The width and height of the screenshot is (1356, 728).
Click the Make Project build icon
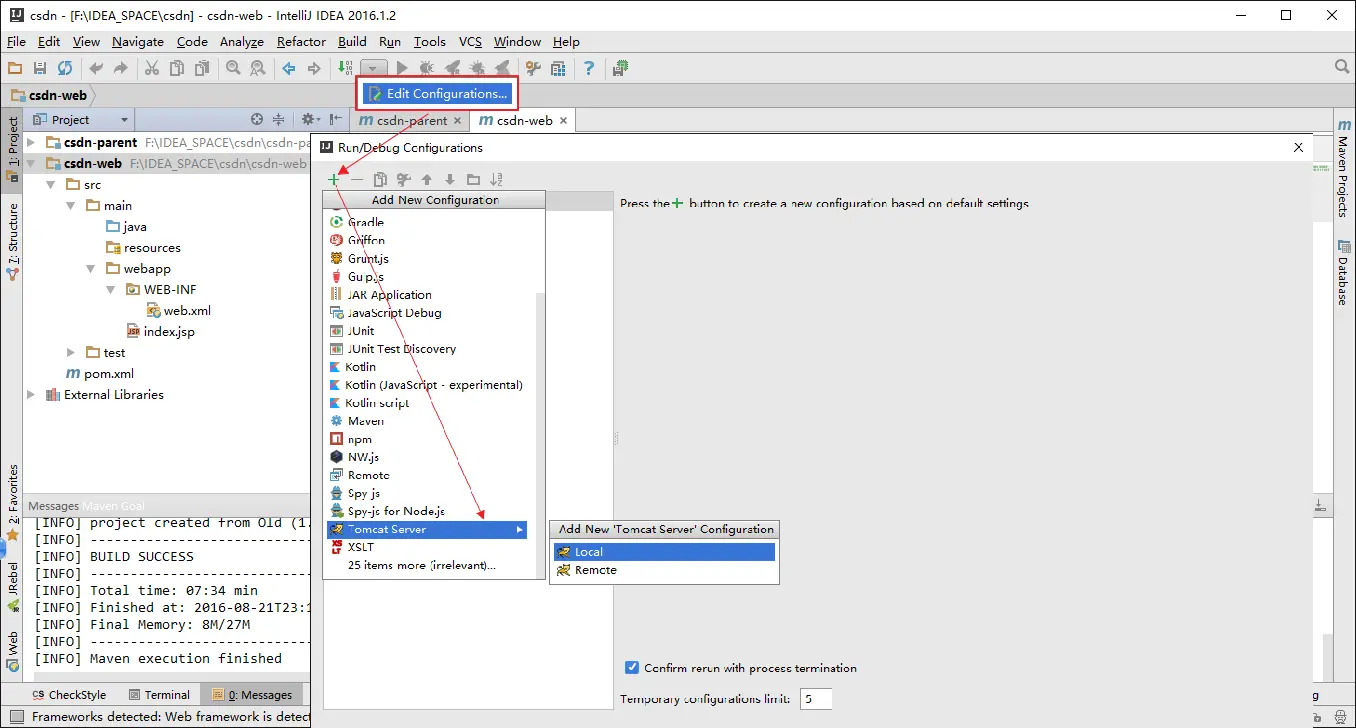(x=345, y=68)
